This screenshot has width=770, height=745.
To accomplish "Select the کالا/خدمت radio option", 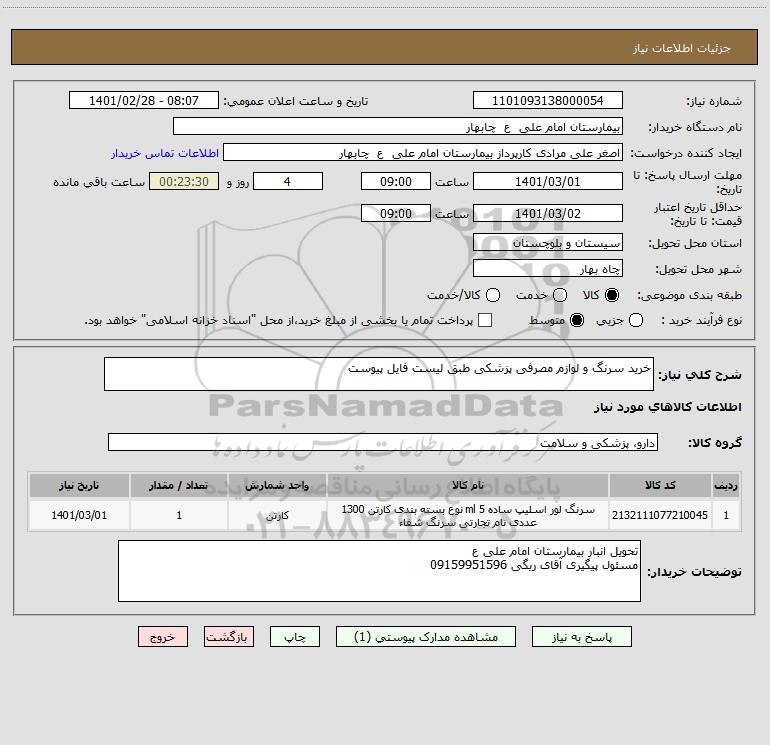I will [x=493, y=295].
